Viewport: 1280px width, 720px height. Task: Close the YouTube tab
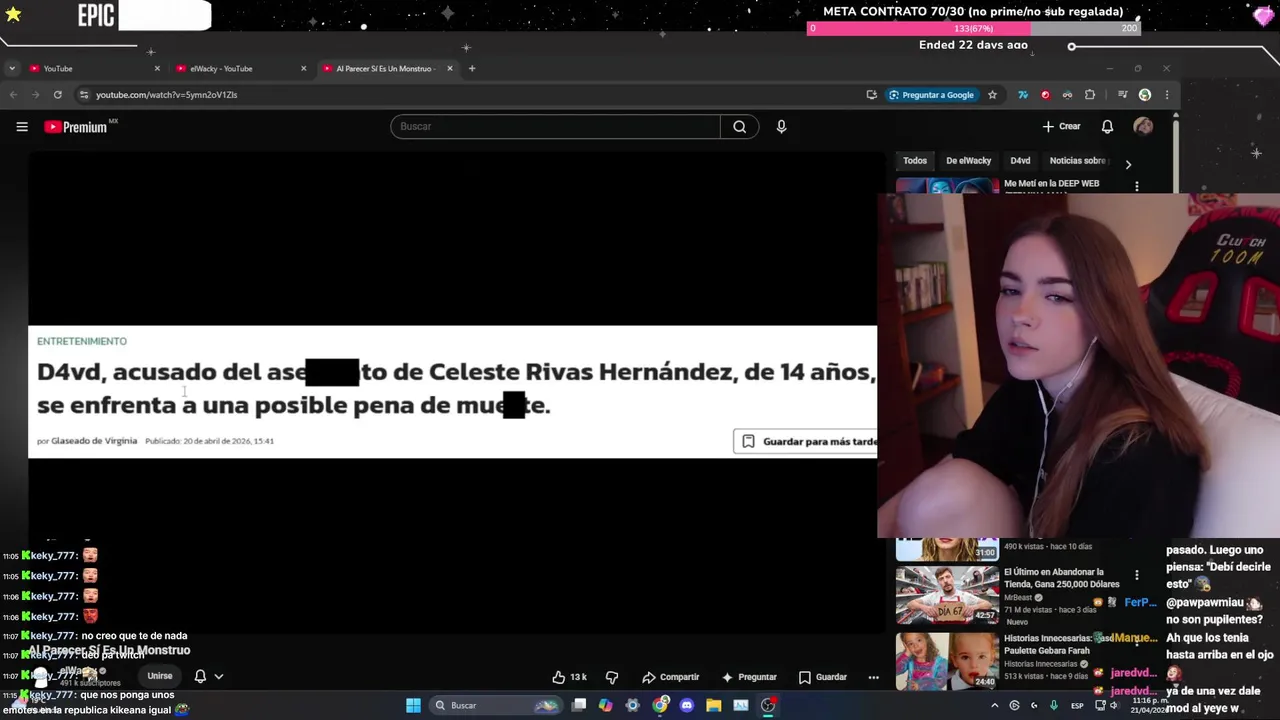coord(157,68)
